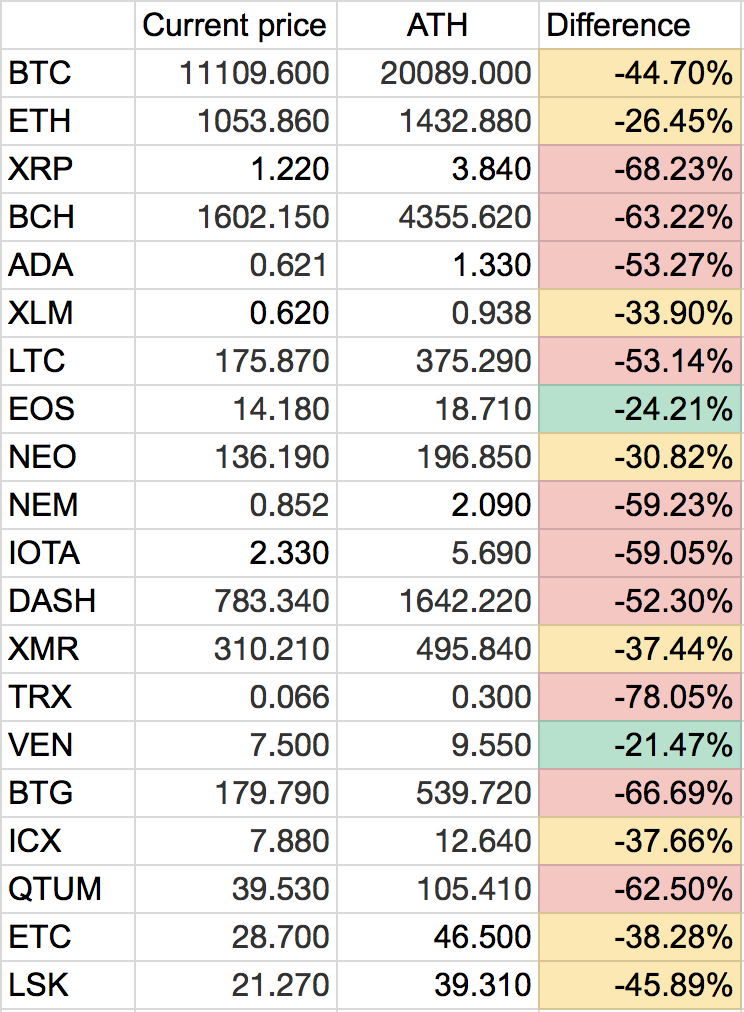The height and width of the screenshot is (1012, 744).
Task: Select VEN difference cell -21.47%
Action: click(x=673, y=745)
